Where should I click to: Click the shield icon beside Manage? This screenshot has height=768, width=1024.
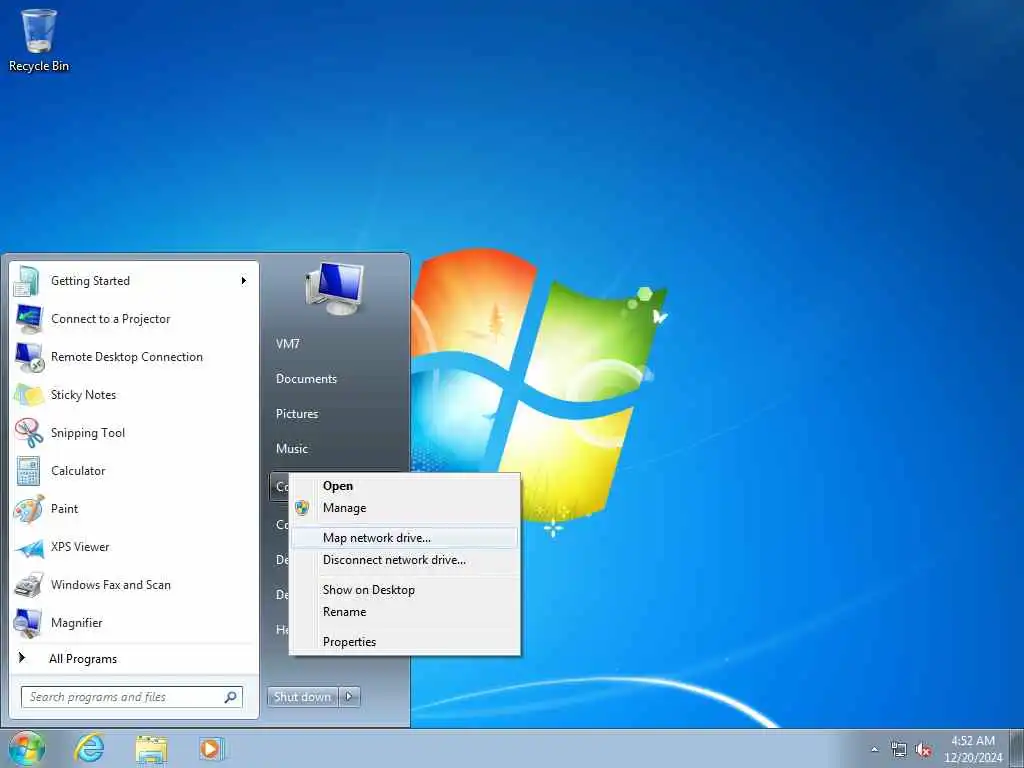click(302, 508)
